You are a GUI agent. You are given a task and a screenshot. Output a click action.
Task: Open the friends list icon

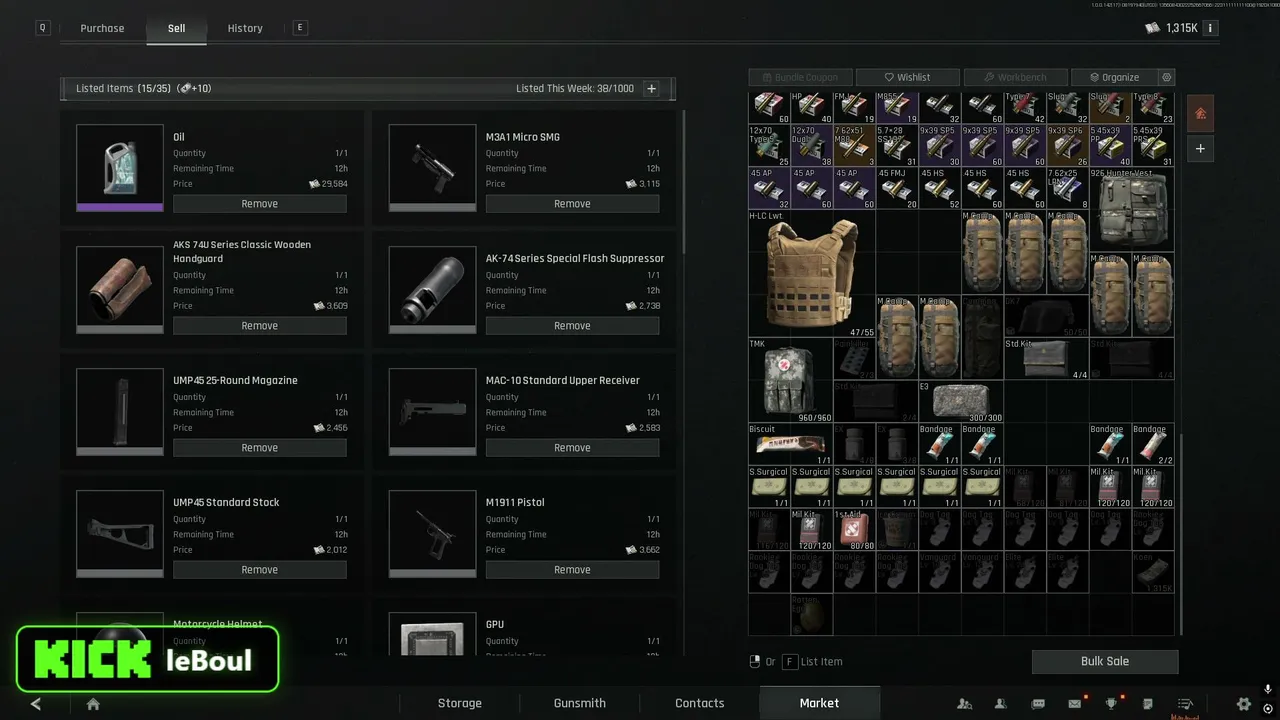tap(1001, 704)
